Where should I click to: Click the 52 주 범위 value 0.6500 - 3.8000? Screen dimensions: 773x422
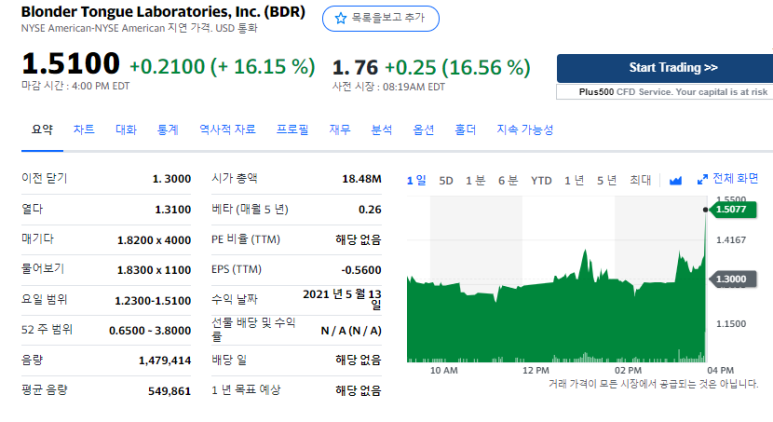[x=150, y=331]
